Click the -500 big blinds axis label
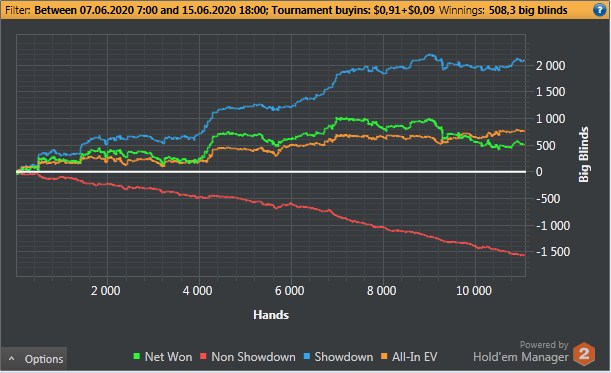Viewport: 611px width, 373px height. click(548, 199)
